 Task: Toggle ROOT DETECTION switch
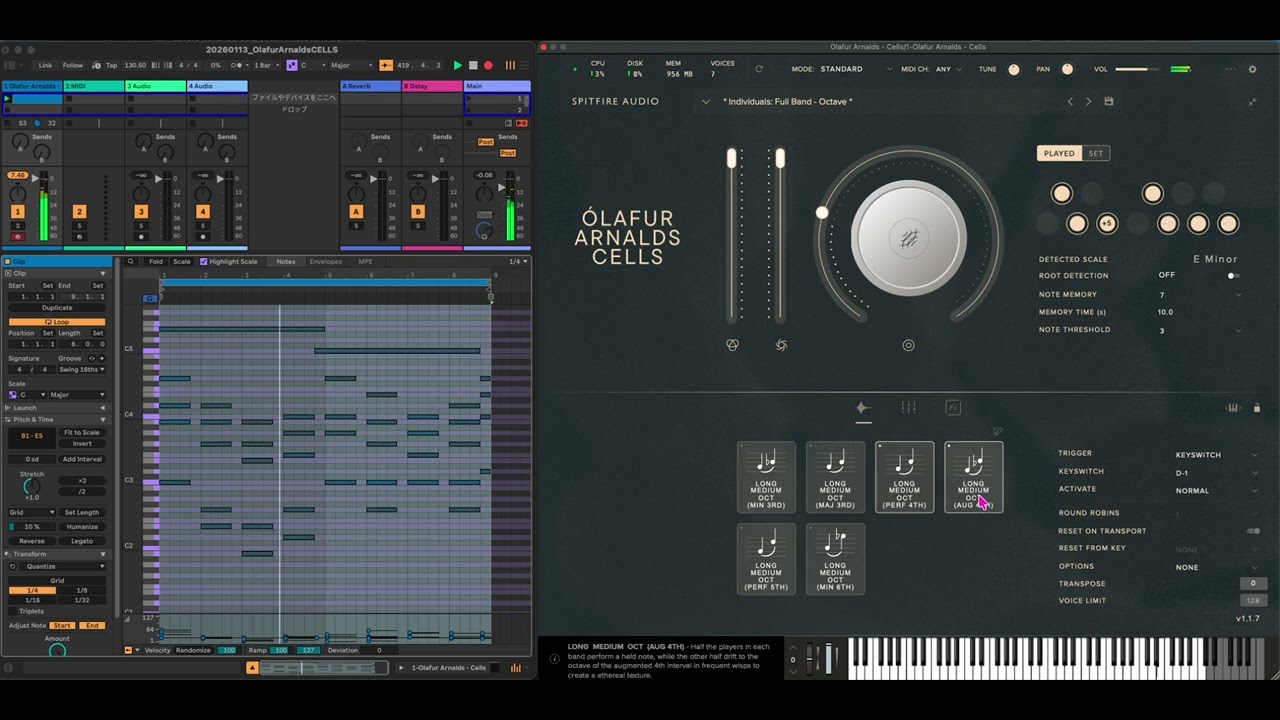click(x=1233, y=276)
